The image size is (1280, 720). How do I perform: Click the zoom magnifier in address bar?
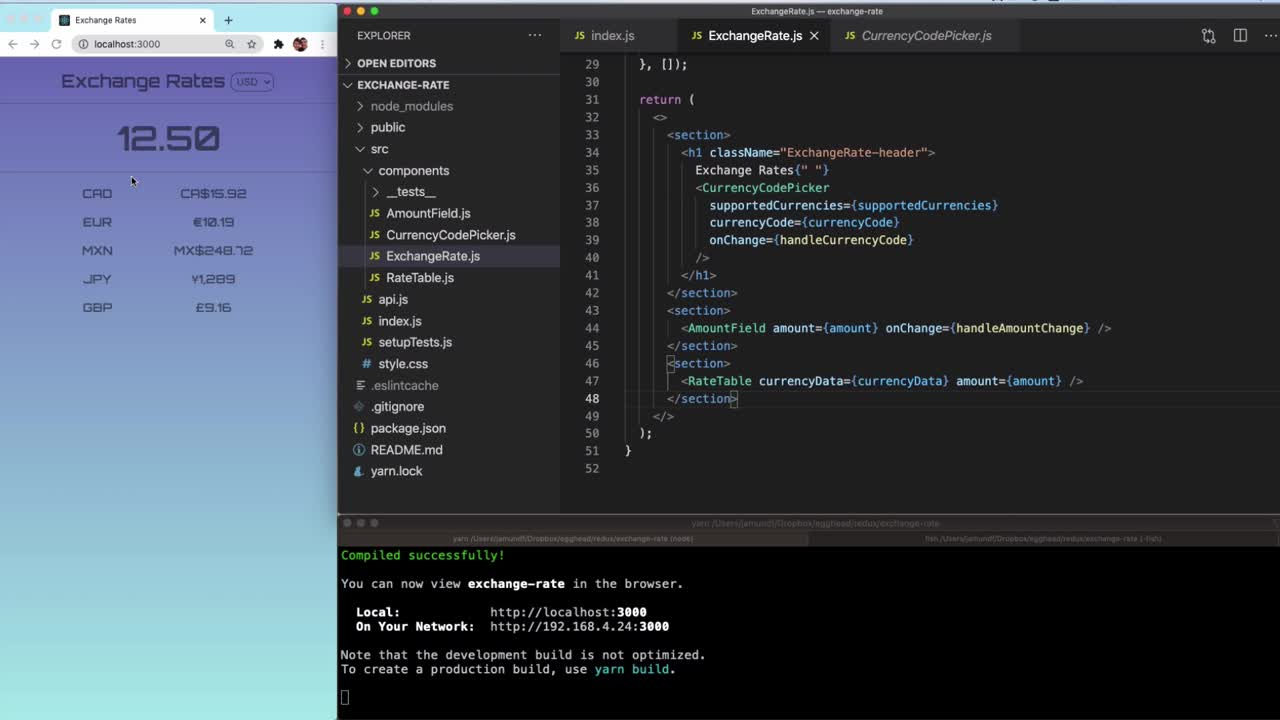230,44
